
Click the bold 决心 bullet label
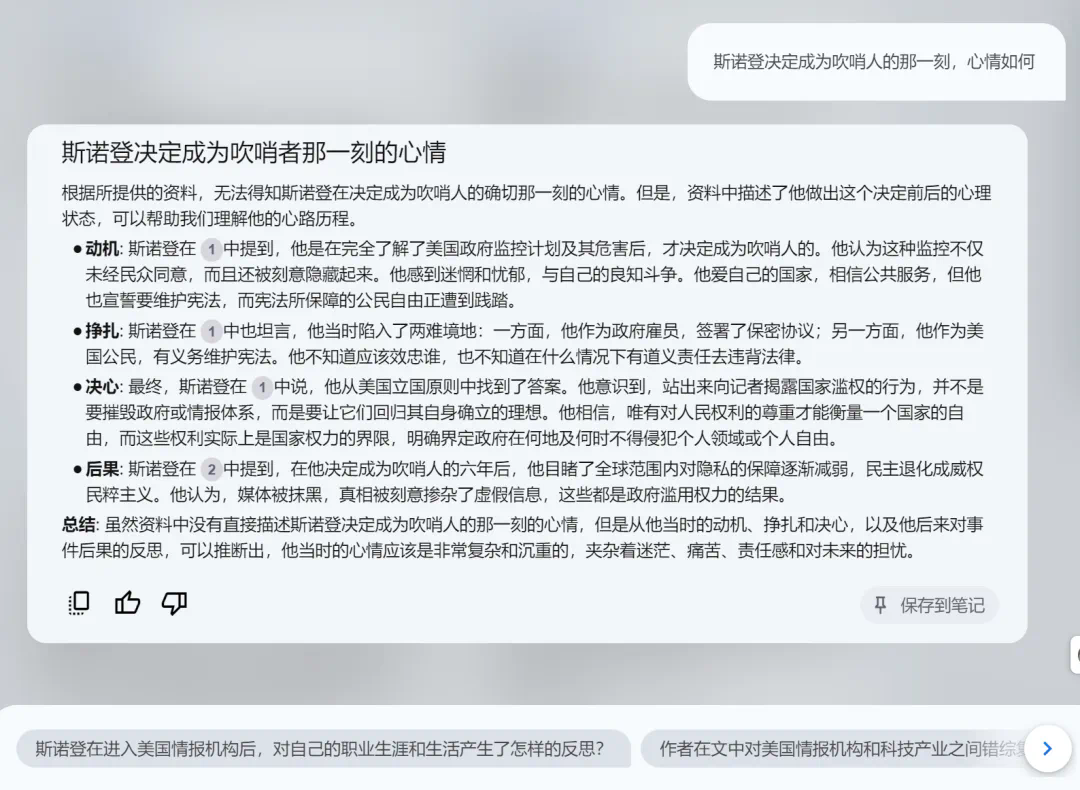coord(102,387)
